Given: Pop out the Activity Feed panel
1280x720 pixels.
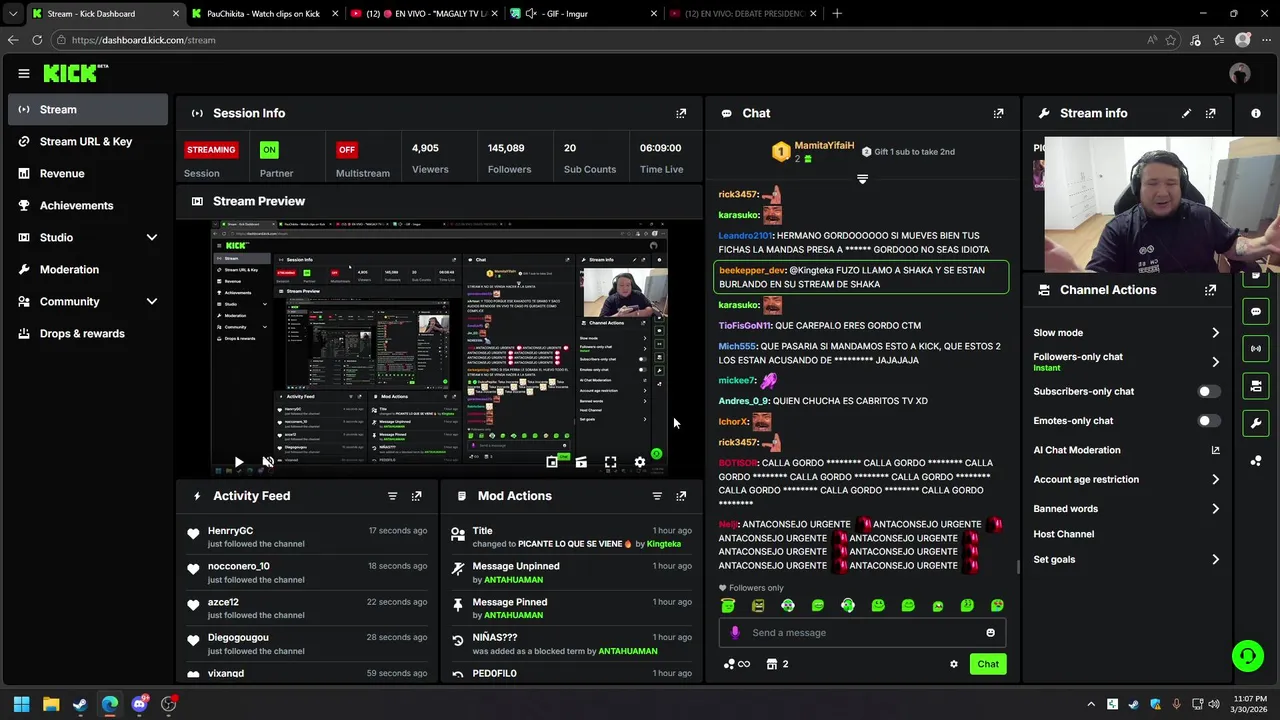Looking at the screenshot, I should pos(417,496).
